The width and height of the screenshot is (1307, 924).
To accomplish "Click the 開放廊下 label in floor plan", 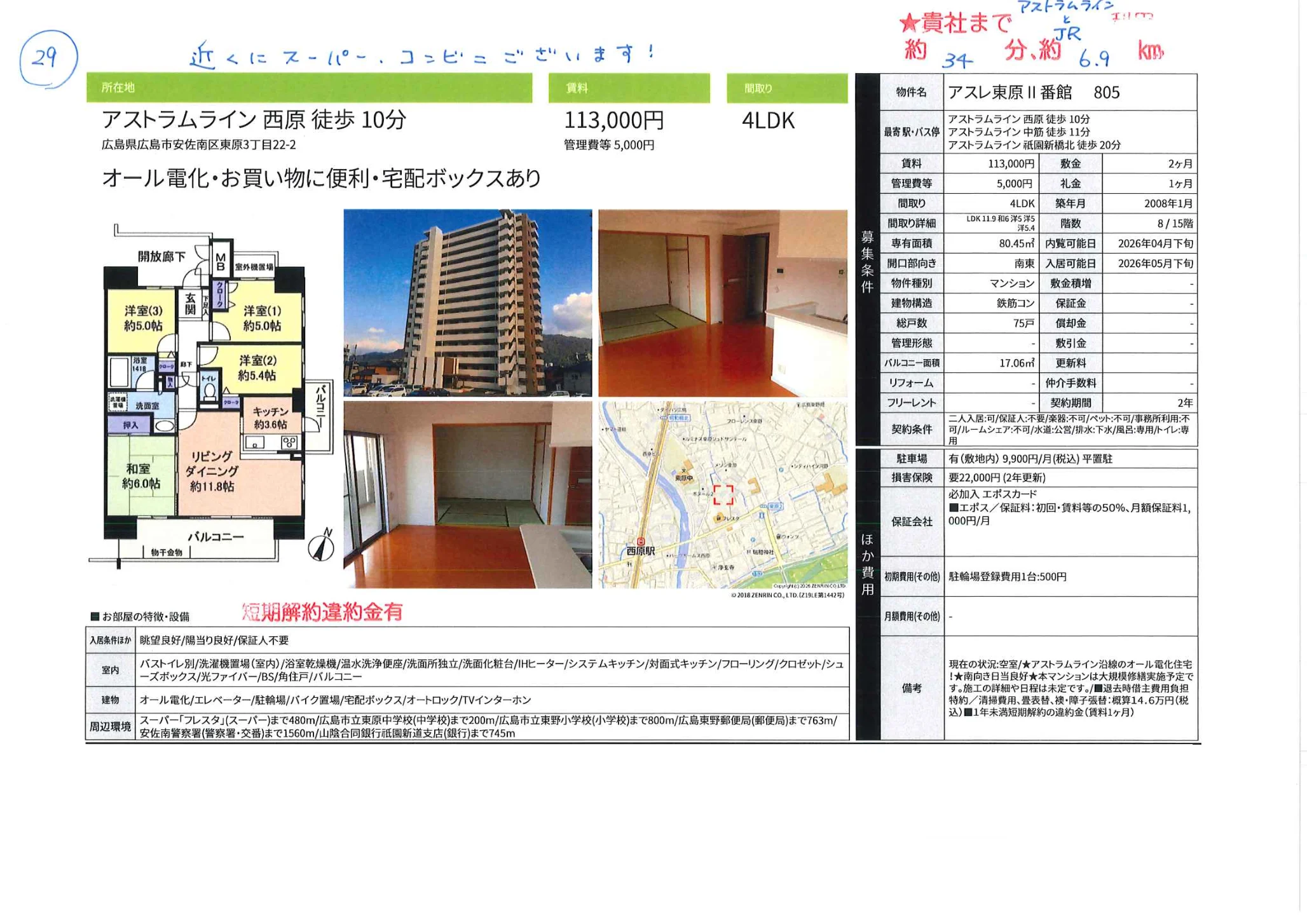I will pyautogui.click(x=161, y=257).
